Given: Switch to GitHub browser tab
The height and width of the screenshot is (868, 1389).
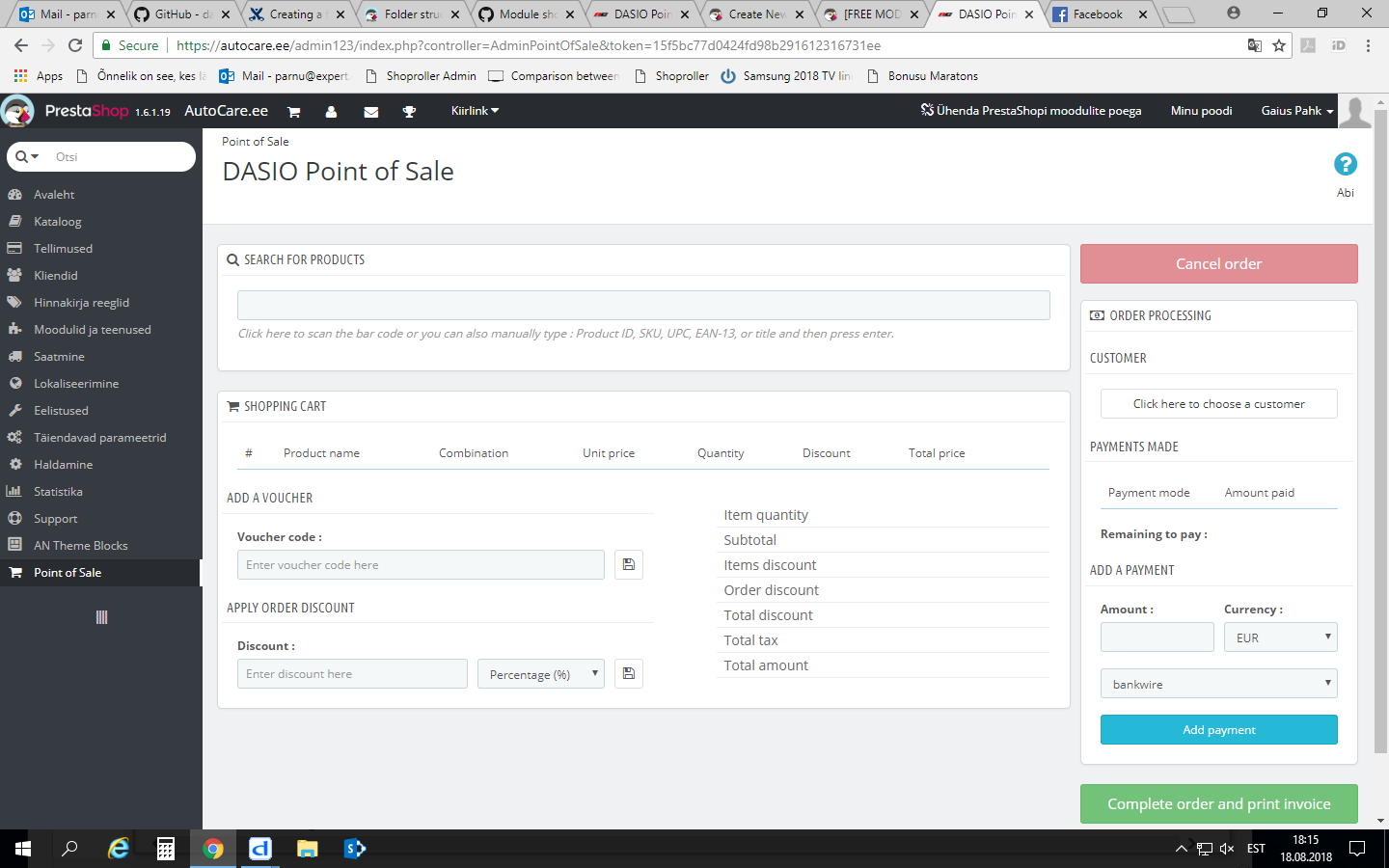Looking at the screenshot, I should click(182, 14).
